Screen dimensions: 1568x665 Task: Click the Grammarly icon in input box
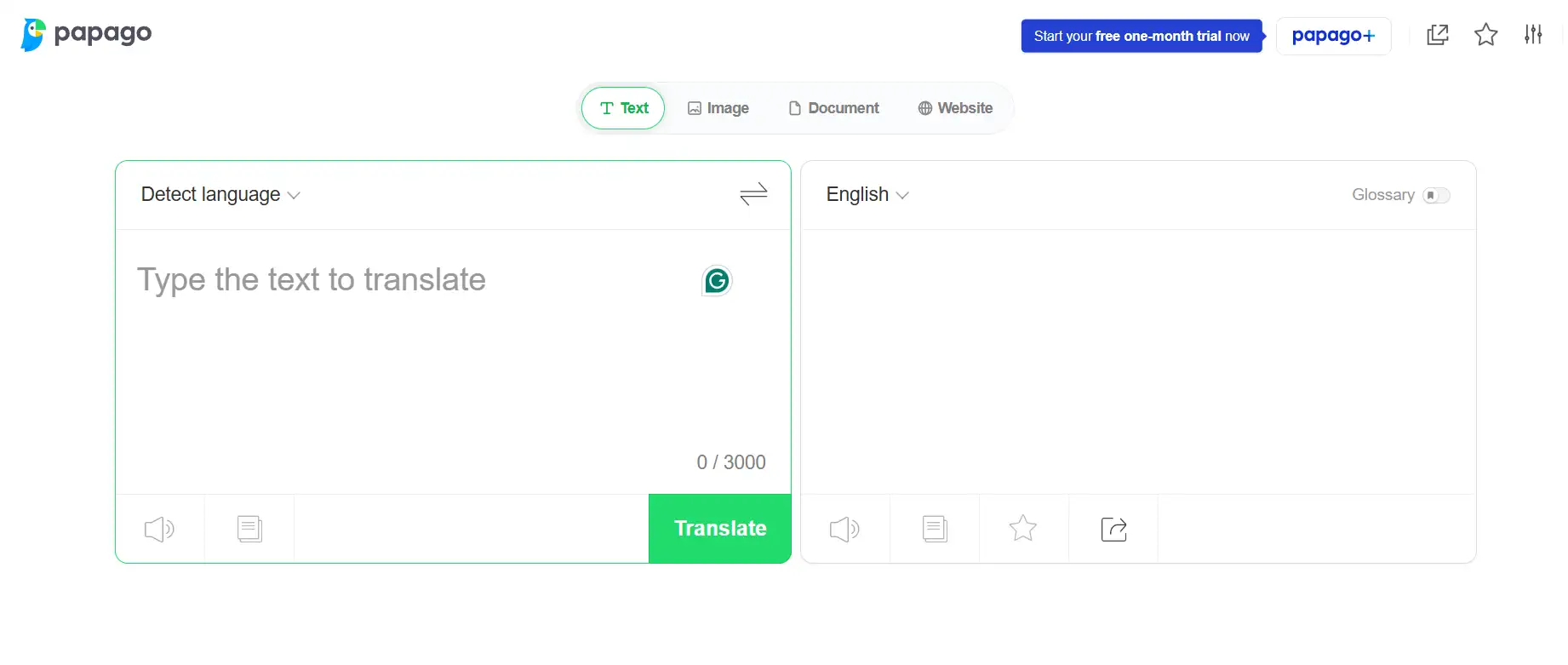(717, 280)
